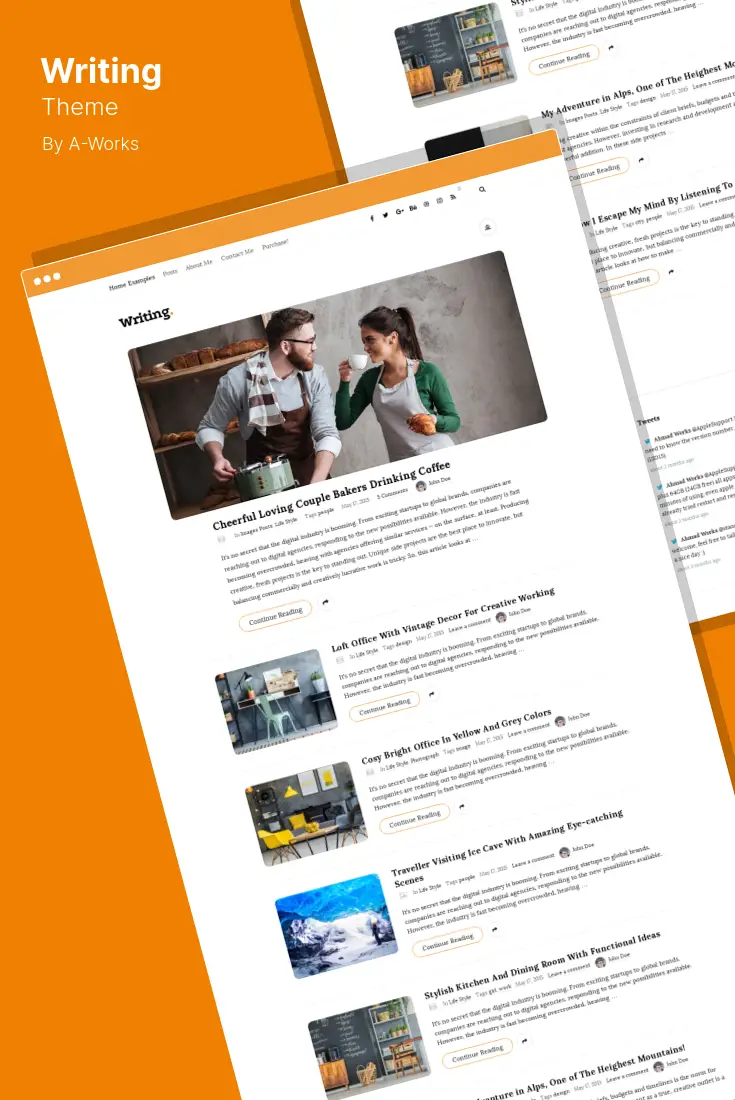The image size is (735, 1100).
Task: Open the Twitter social icon in header
Action: coord(385,215)
